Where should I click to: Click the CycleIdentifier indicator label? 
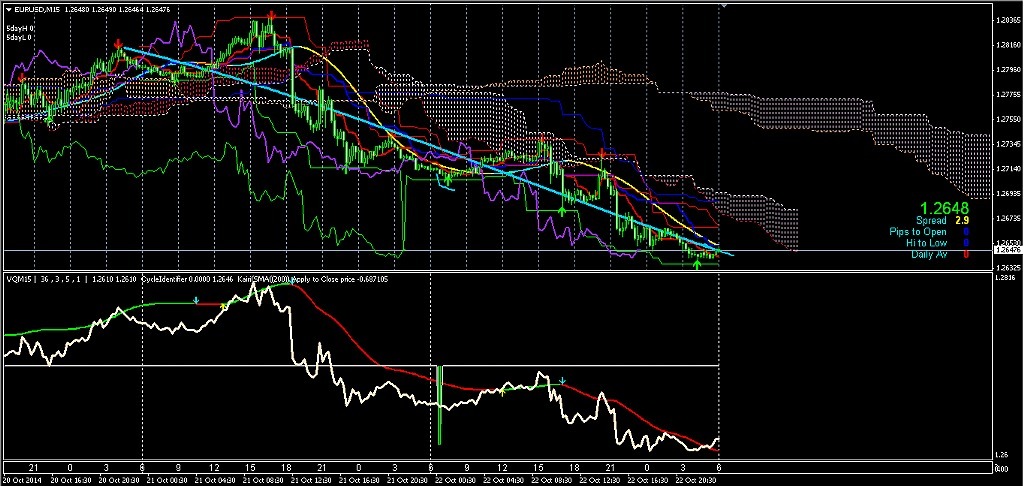click(162, 280)
